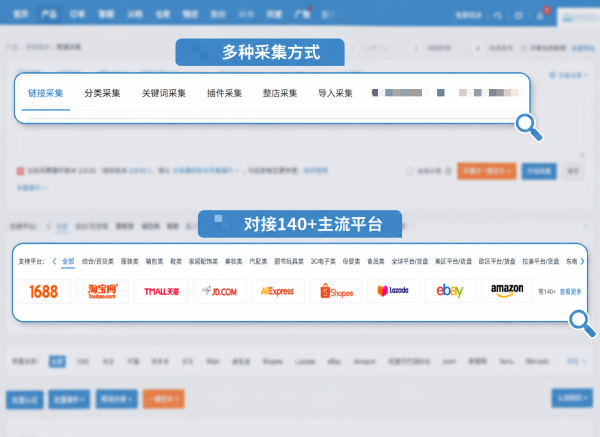Click first blue button in bottom toolbar
Viewport: 600px width, 437px height.
click(25, 400)
